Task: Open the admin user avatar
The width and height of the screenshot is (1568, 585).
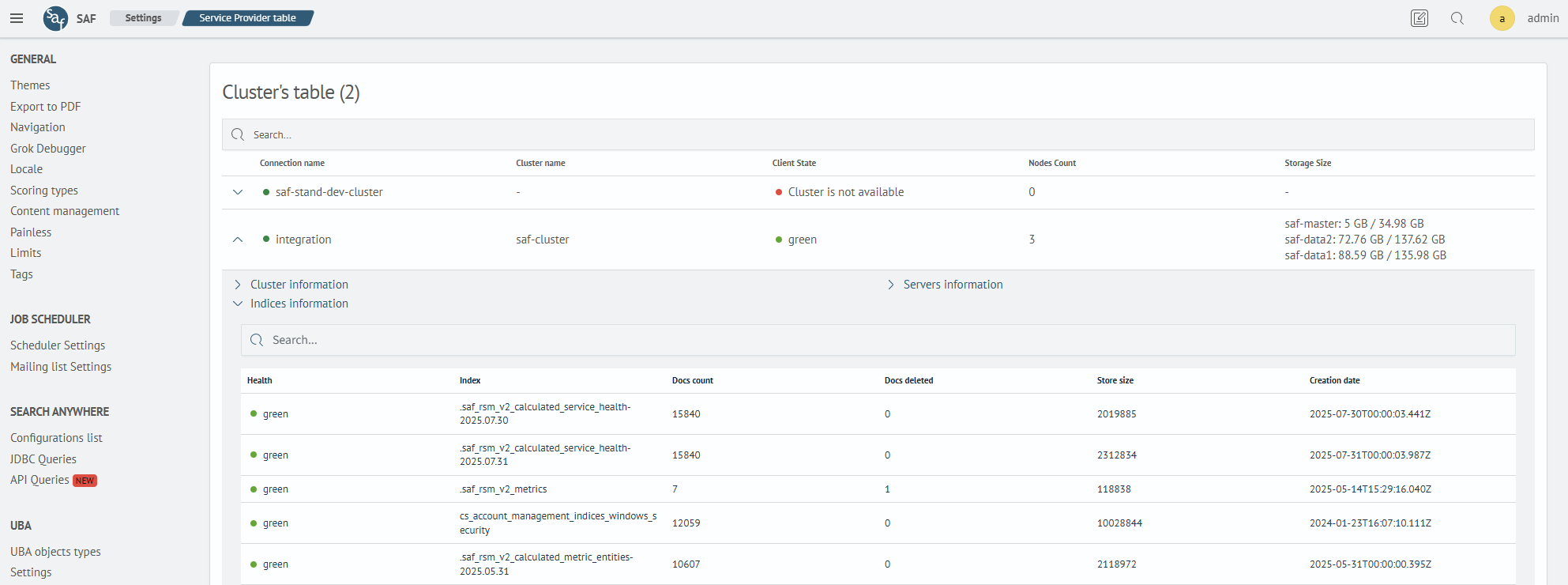Action: pyautogui.click(x=1502, y=18)
